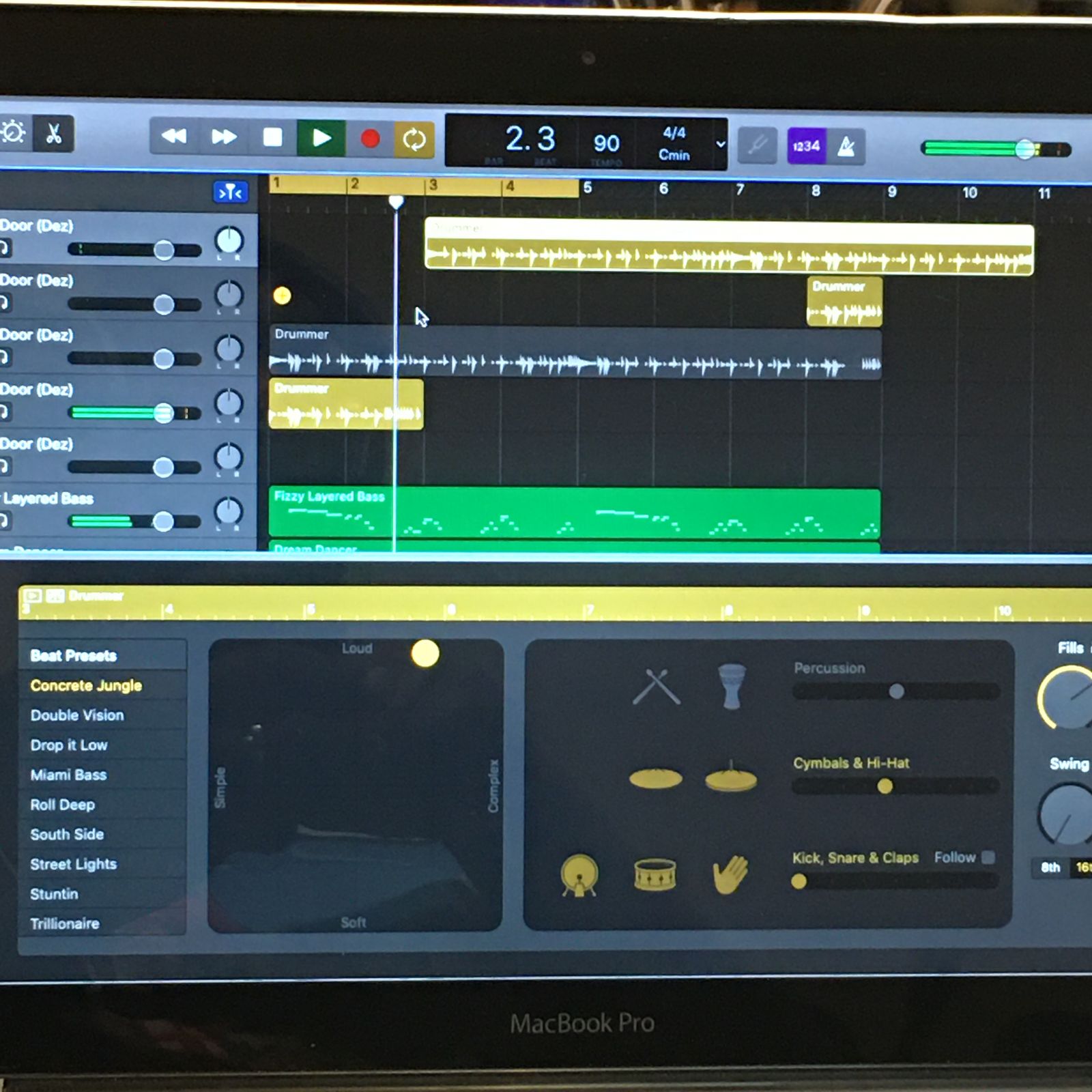The width and height of the screenshot is (1092, 1092).
Task: Toggle the Cycle loop button
Action: 414,140
